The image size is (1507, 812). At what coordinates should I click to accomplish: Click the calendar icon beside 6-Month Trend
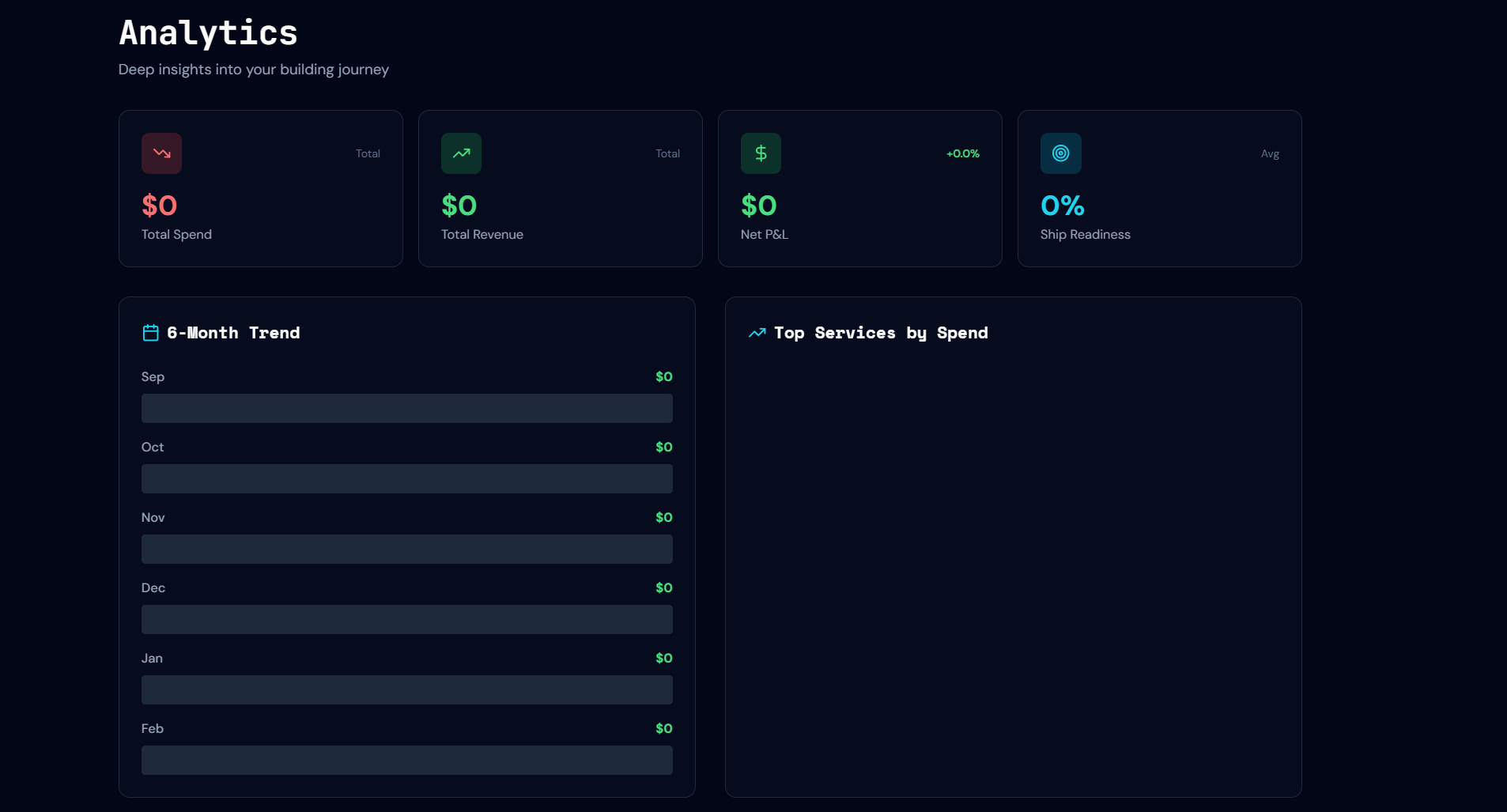pos(149,333)
